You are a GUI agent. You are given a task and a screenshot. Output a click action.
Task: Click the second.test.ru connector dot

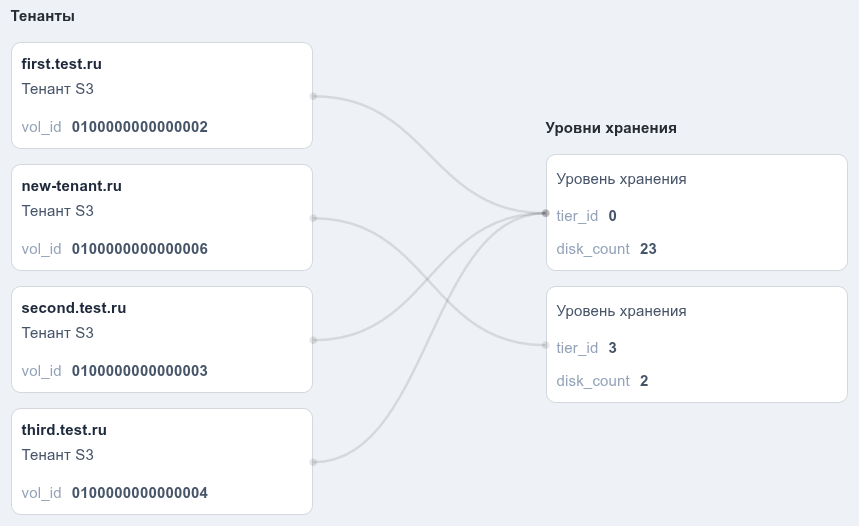(x=313, y=340)
